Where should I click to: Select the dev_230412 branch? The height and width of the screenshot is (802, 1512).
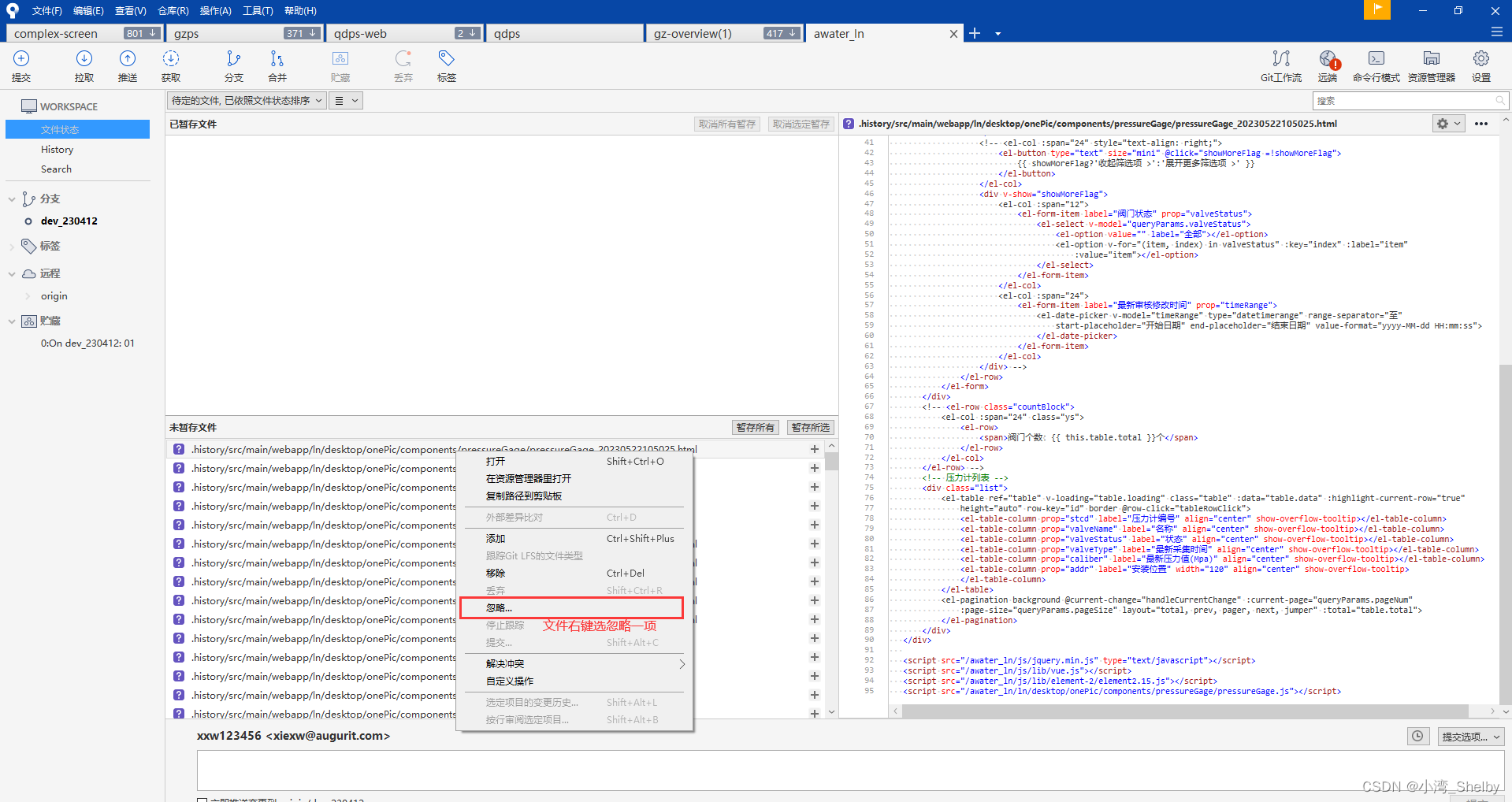69,221
